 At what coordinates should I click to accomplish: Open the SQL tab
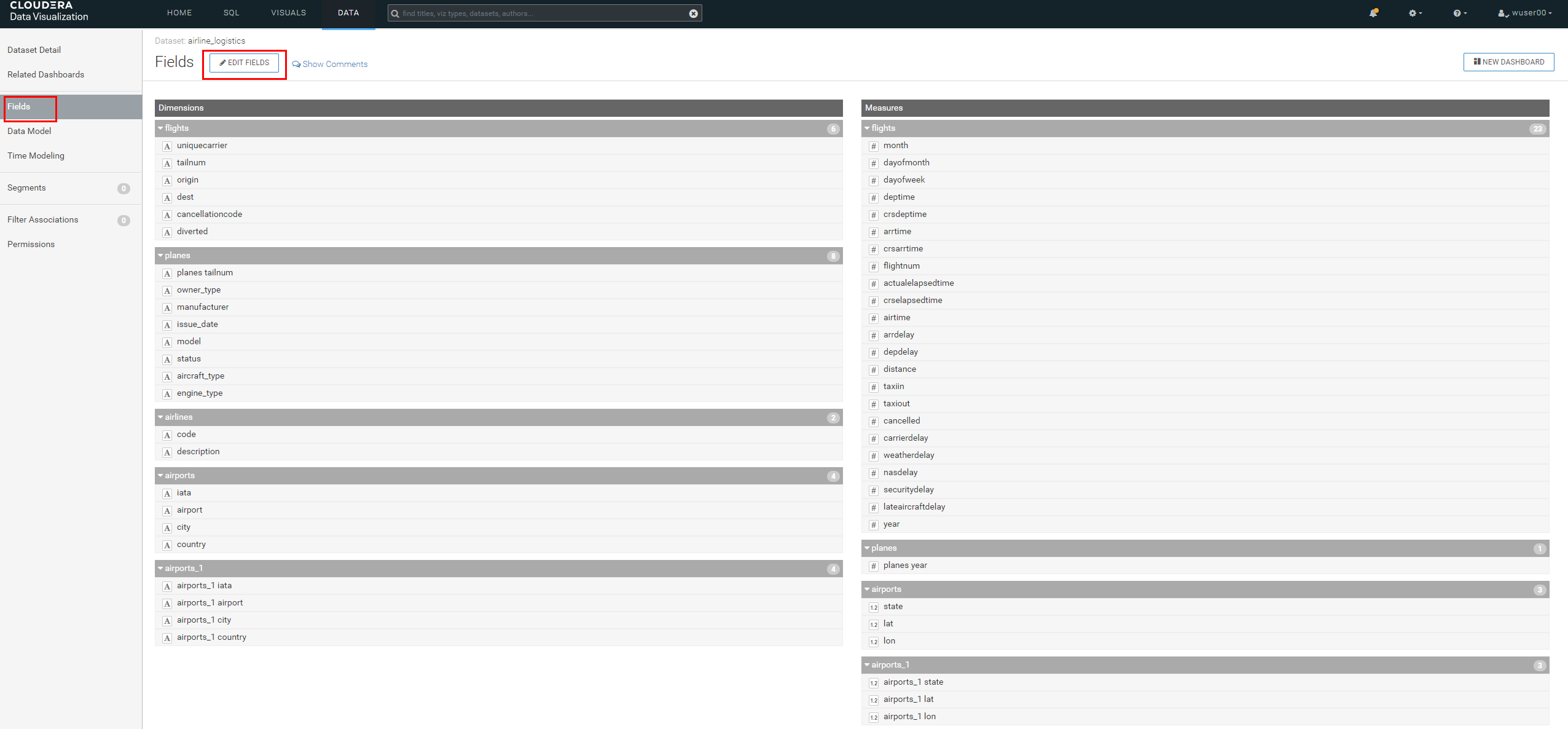(x=231, y=13)
